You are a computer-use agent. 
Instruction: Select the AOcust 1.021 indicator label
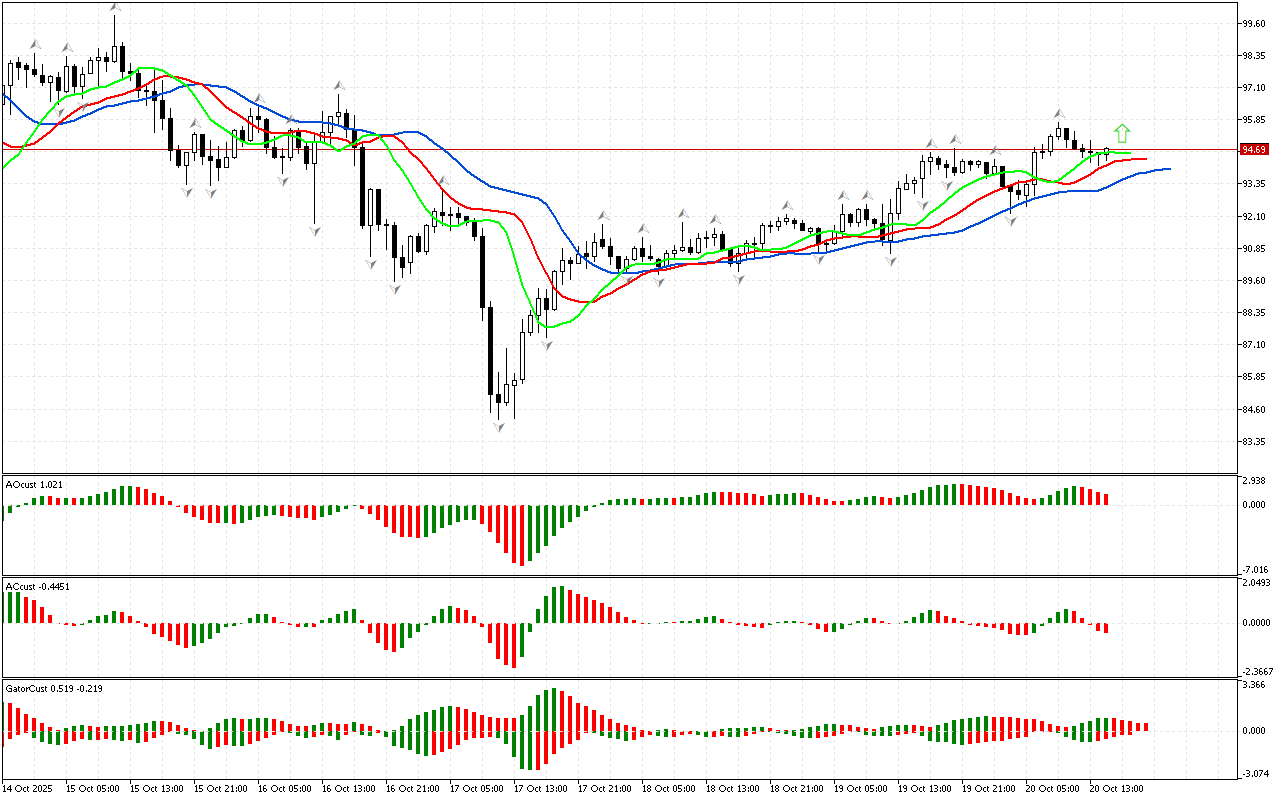[35, 484]
